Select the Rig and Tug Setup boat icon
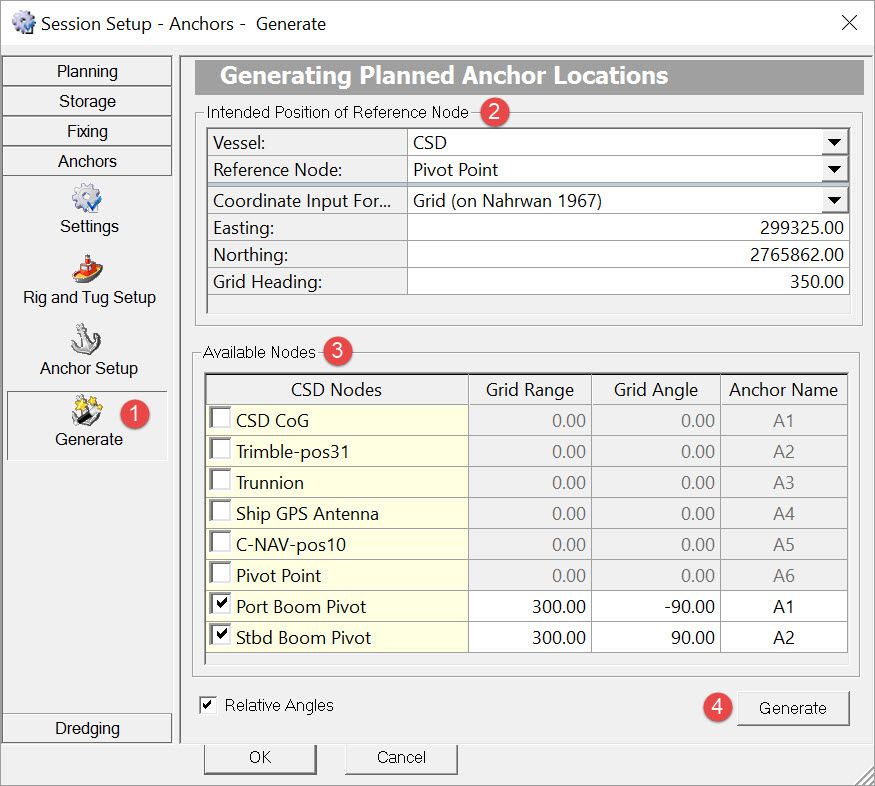Viewport: 875px width, 786px height. tap(88, 270)
